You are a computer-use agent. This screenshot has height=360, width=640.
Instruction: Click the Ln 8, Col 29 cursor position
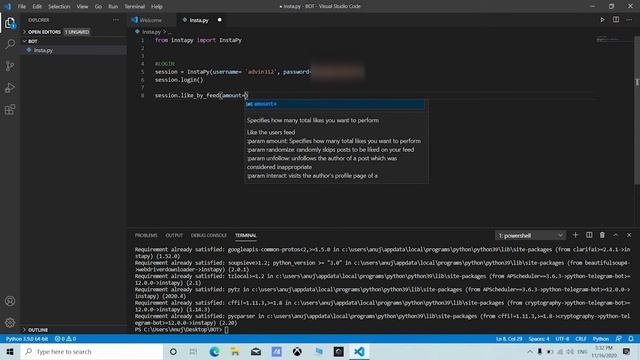(x=509, y=339)
